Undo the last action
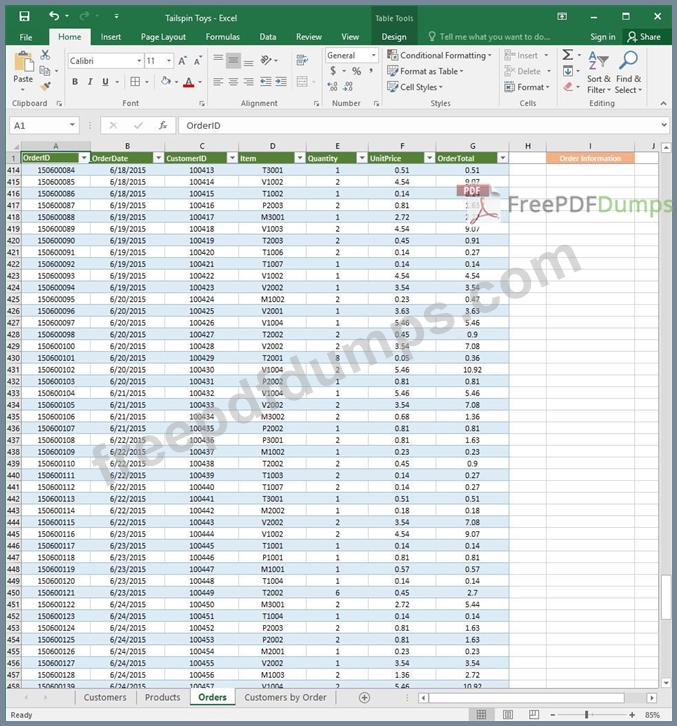Viewport: 677px width, 726px height. [x=54, y=16]
